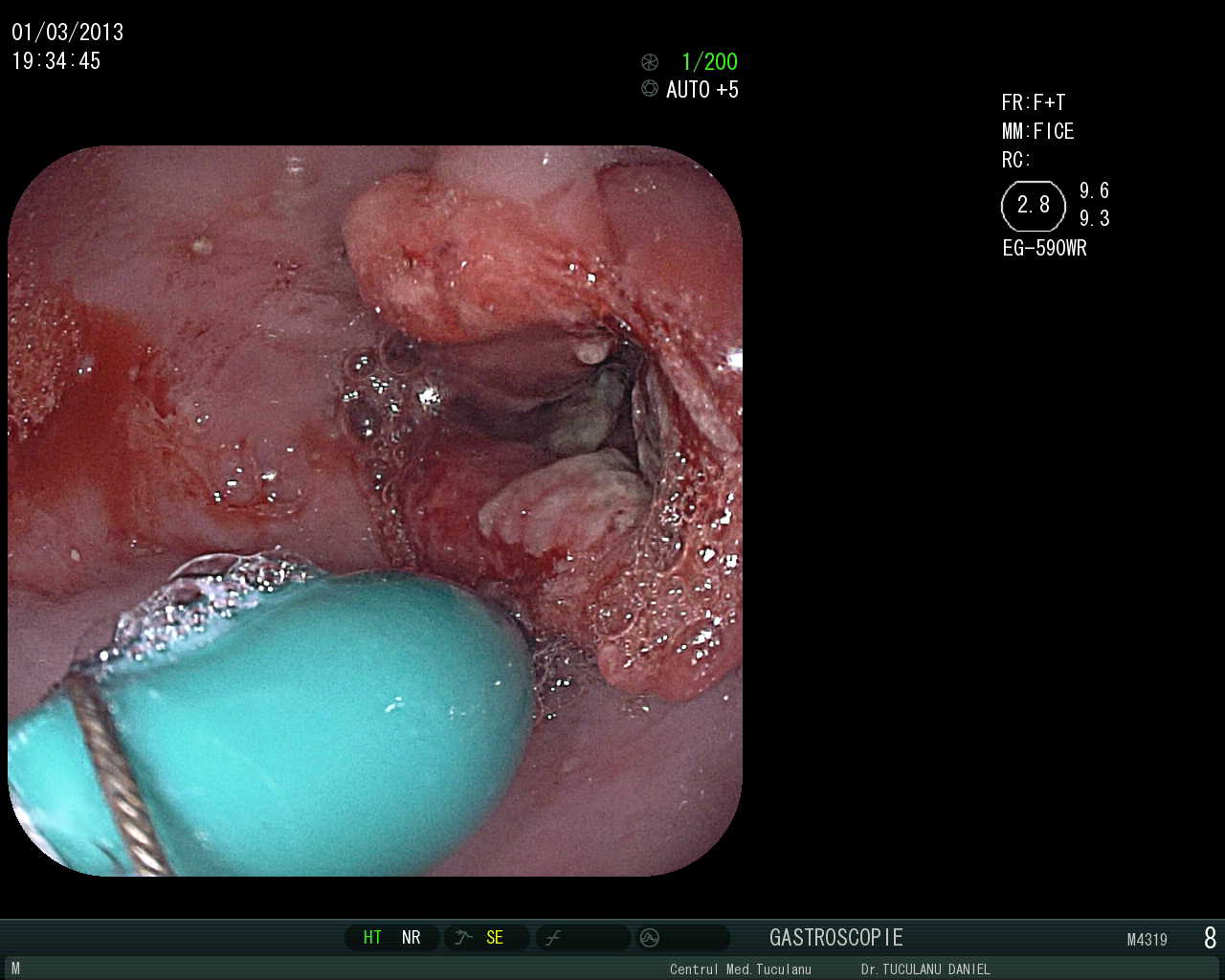Viewport: 1225px width, 980px height.
Task: Click the structure enhancement icon beside SE
Action: tap(464, 938)
